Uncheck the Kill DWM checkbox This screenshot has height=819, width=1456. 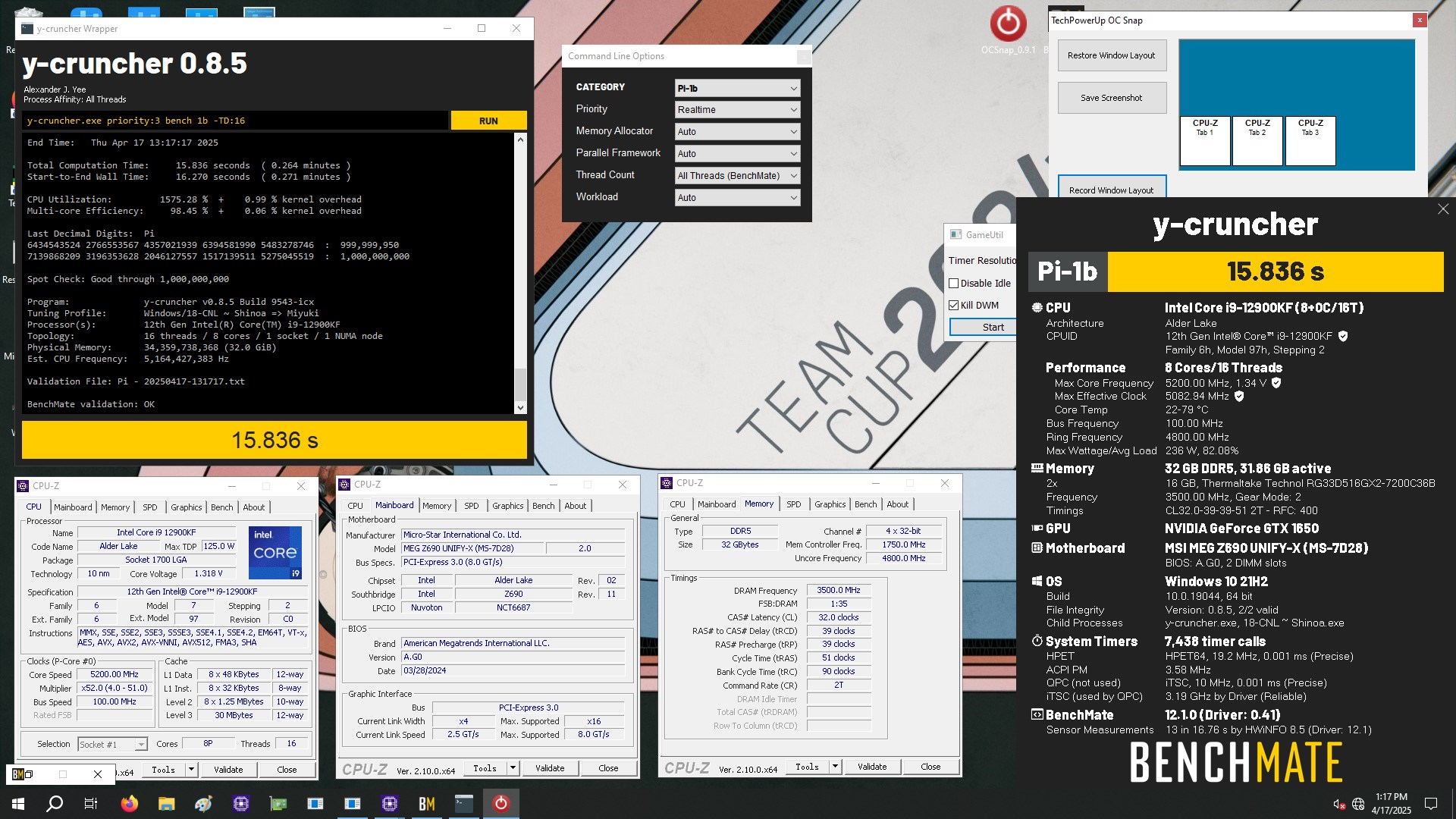tap(954, 306)
